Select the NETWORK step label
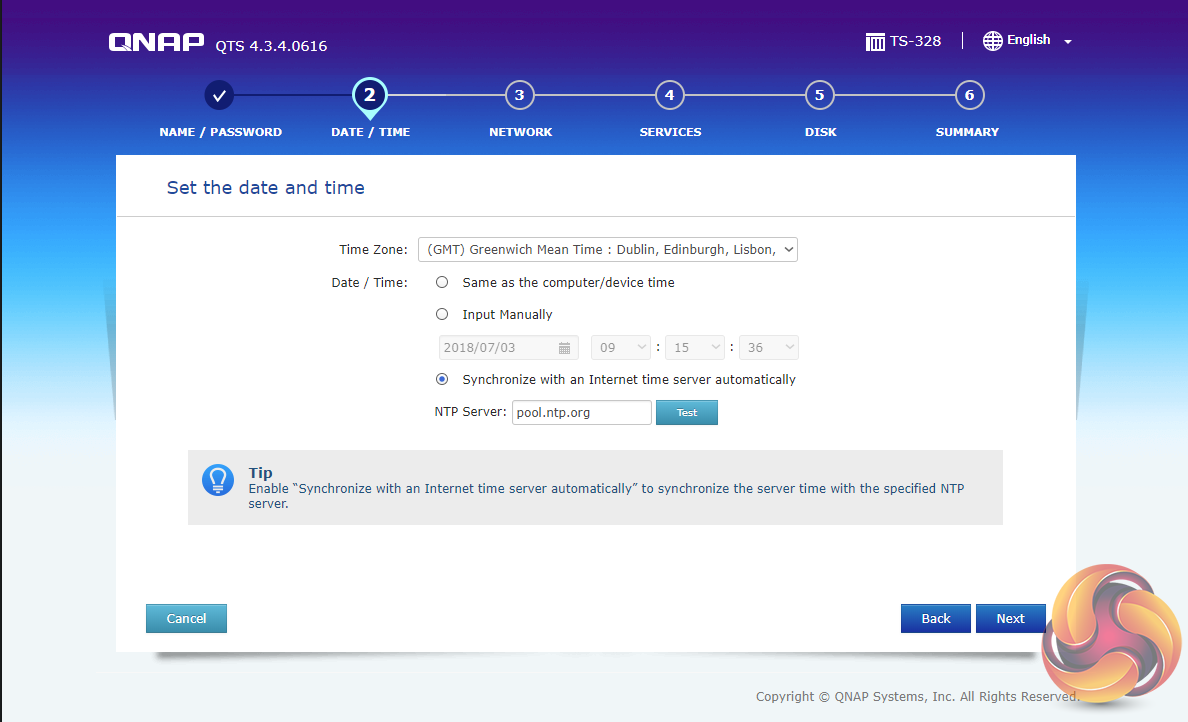1188x722 pixels. (521, 132)
